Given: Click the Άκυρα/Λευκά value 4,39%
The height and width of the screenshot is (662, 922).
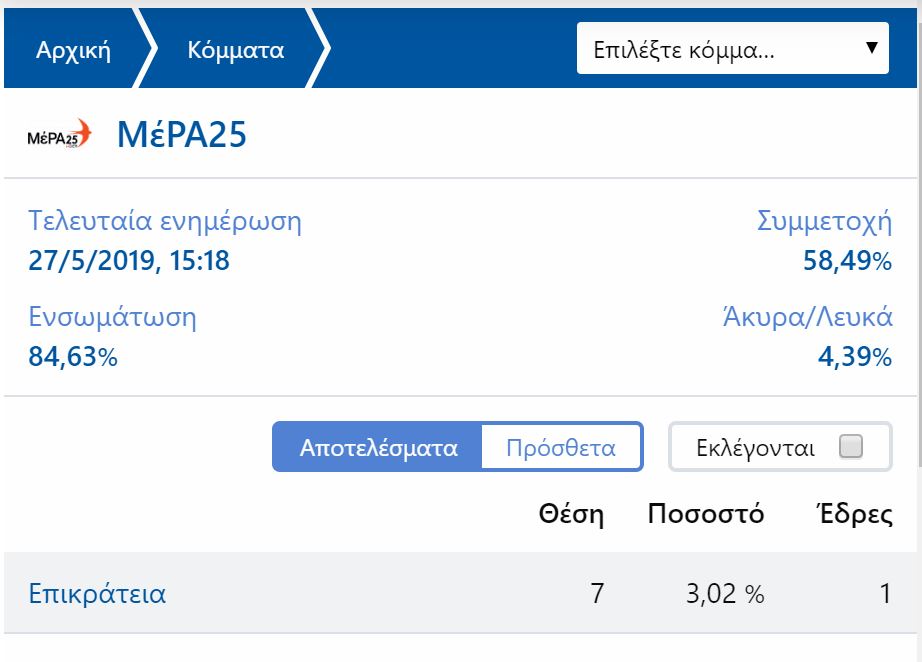Looking at the screenshot, I should coord(854,357).
